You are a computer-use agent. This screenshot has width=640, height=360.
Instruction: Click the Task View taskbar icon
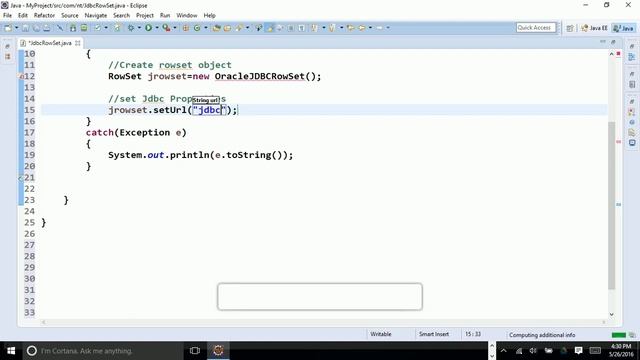(195, 351)
